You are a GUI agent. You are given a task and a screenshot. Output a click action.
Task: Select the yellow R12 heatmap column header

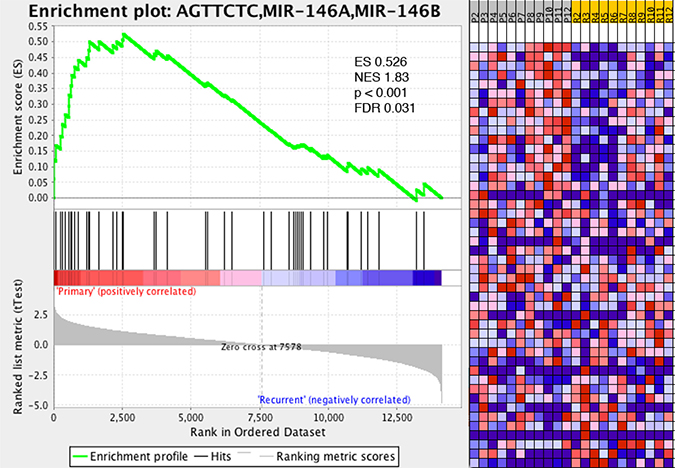pyautogui.click(x=668, y=17)
